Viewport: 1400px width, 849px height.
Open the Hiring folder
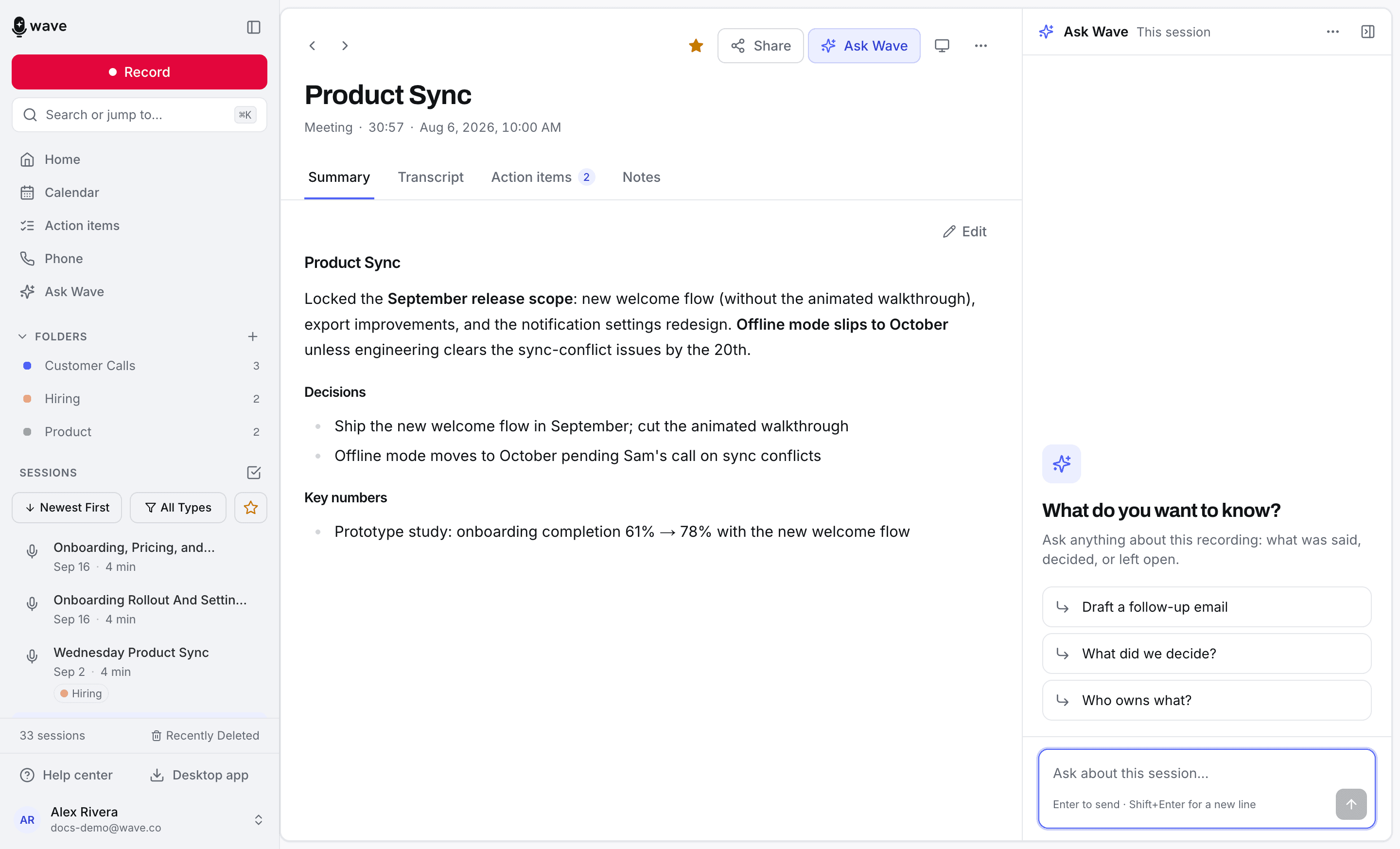139,398
